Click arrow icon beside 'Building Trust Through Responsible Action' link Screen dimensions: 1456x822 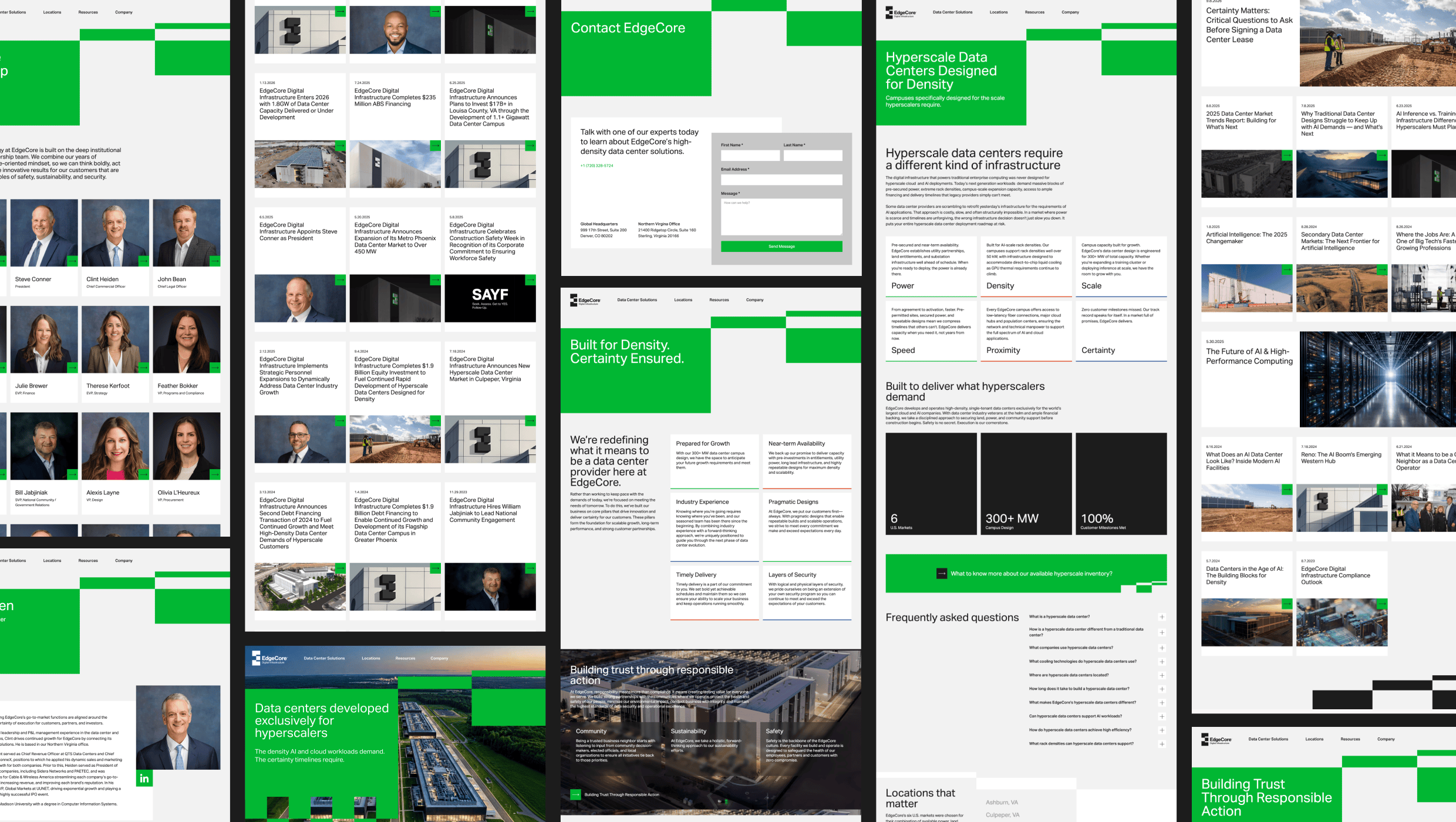pos(575,794)
